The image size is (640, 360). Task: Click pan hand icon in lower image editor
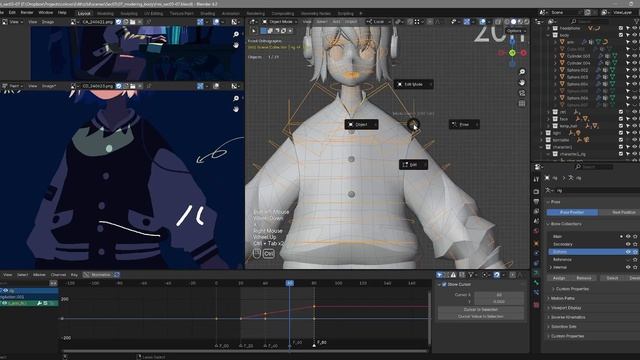point(236,109)
